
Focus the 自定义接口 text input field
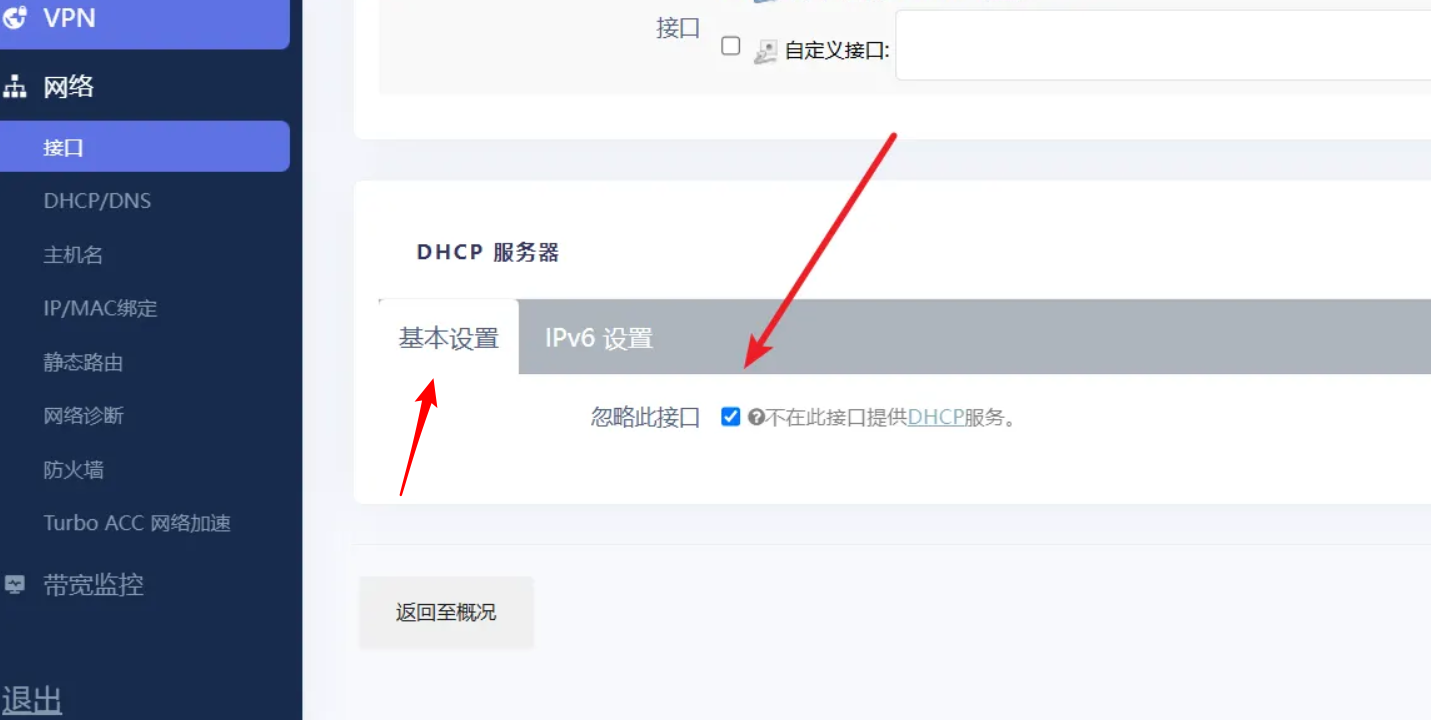tap(1163, 45)
